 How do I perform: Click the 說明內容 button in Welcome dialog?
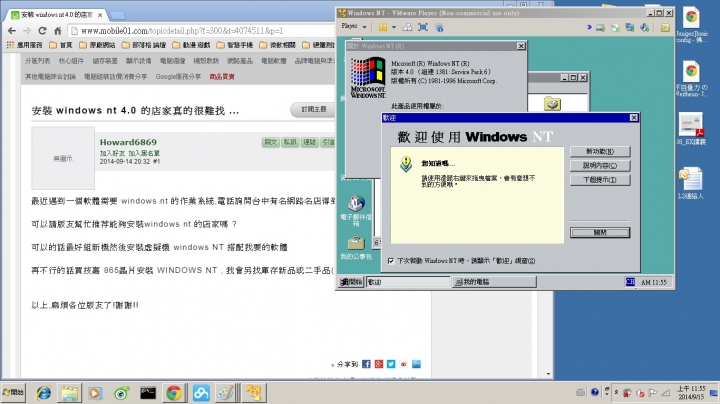(x=600, y=166)
